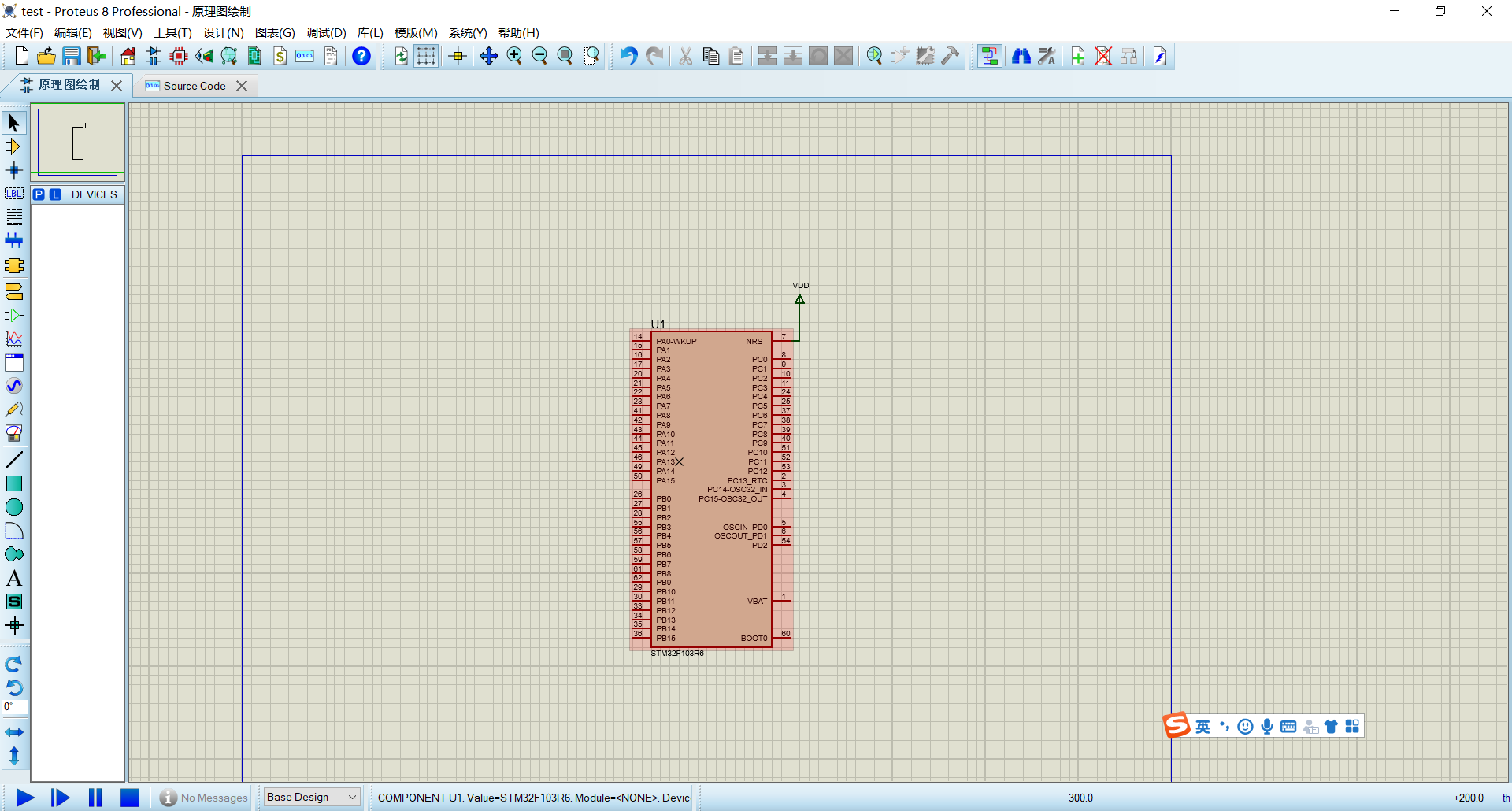Image resolution: width=1512 pixels, height=811 pixels.
Task: Save the project with the floppy icon
Action: pyautogui.click(x=72, y=56)
